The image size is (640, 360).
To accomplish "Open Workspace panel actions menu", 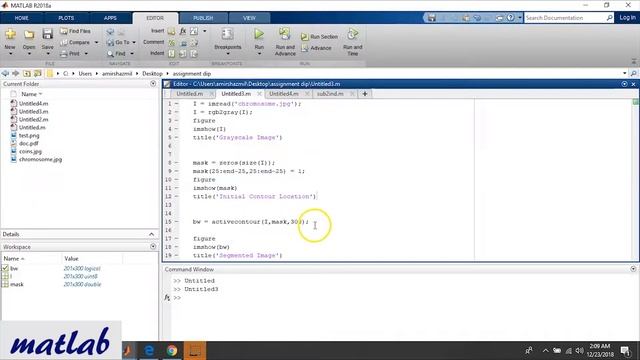I will (x=153, y=247).
